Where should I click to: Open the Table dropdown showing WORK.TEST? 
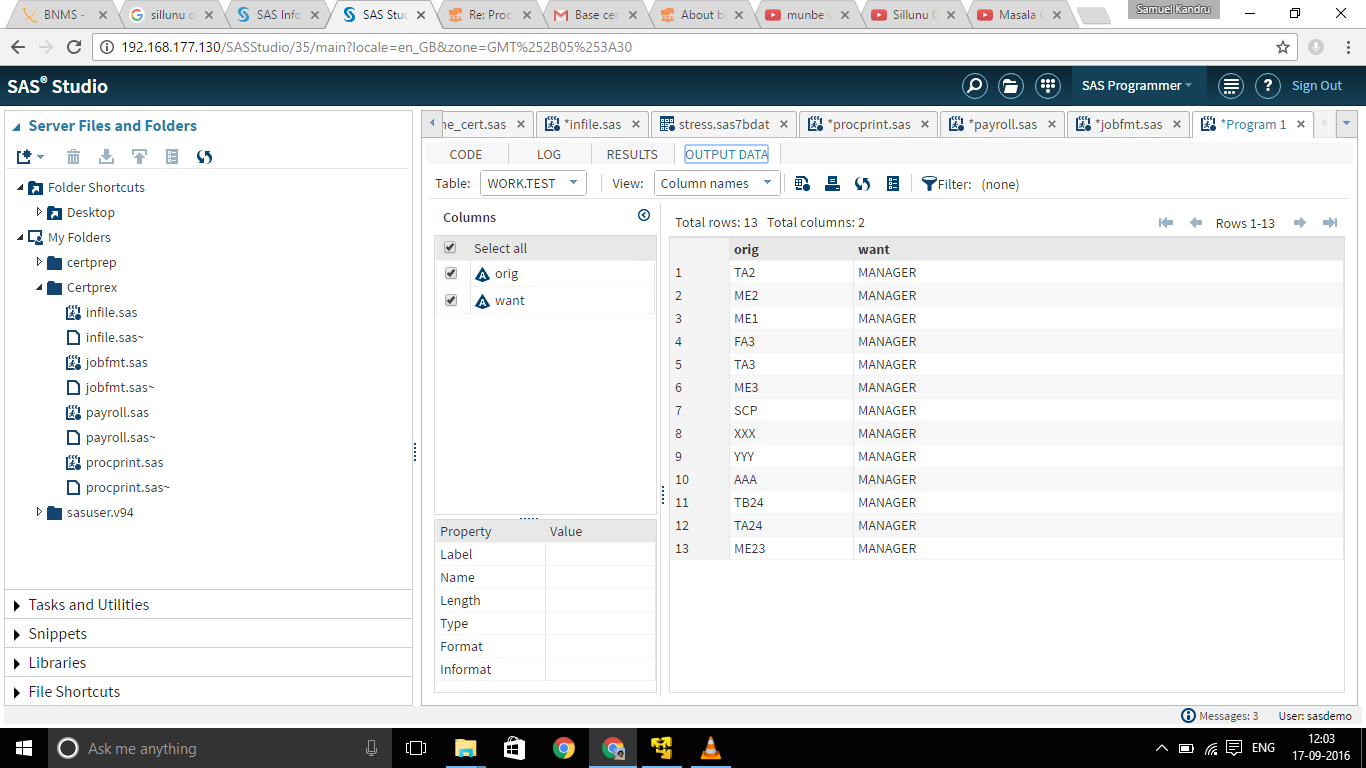pyautogui.click(x=531, y=183)
